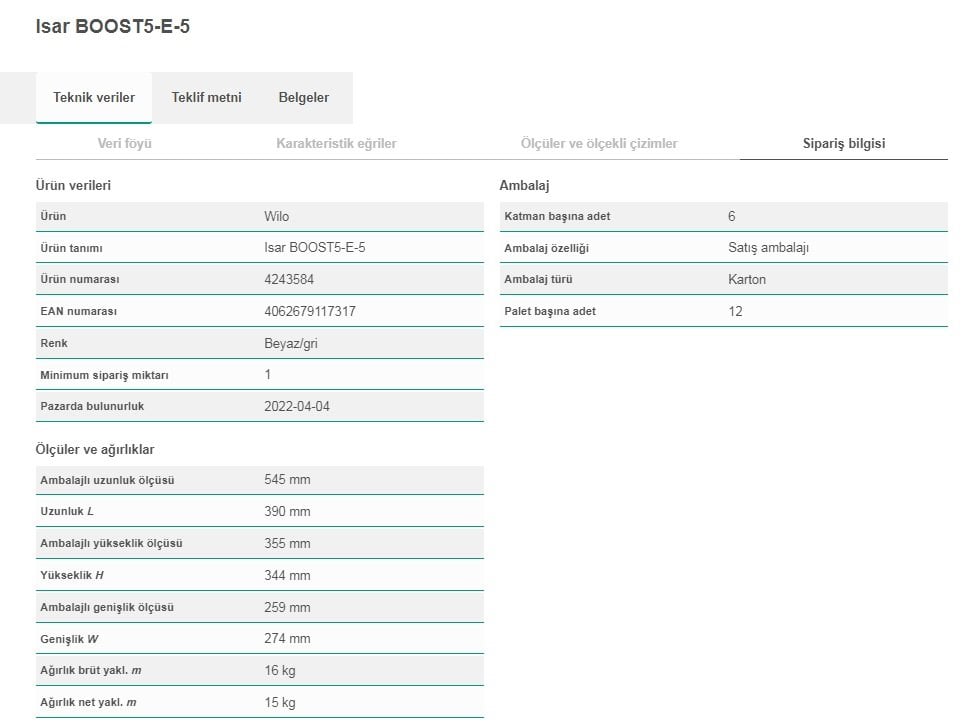Click the Ağırlık net yakl. m label
Viewport: 966px width, 726px height.
89,703
